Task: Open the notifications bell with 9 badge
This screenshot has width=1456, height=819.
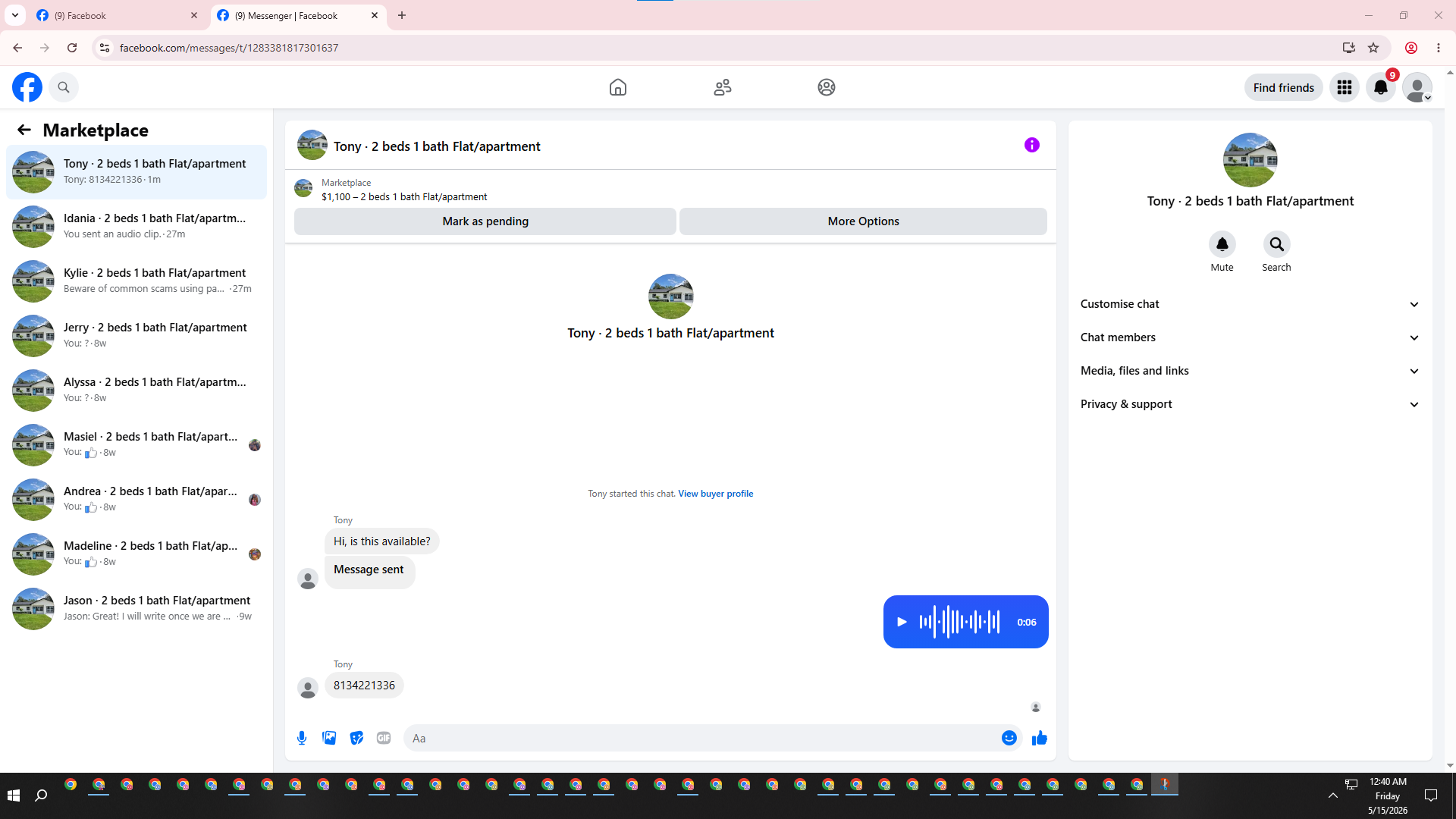Action: (1381, 87)
